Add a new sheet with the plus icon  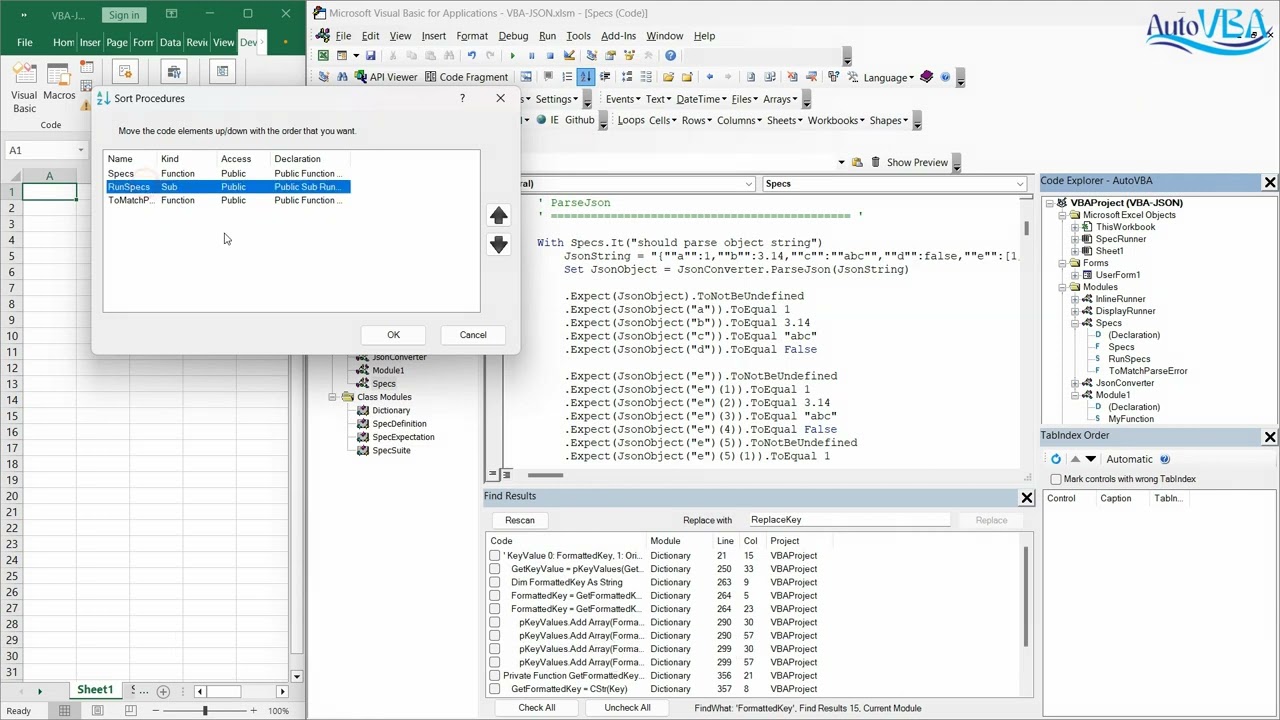click(163, 691)
